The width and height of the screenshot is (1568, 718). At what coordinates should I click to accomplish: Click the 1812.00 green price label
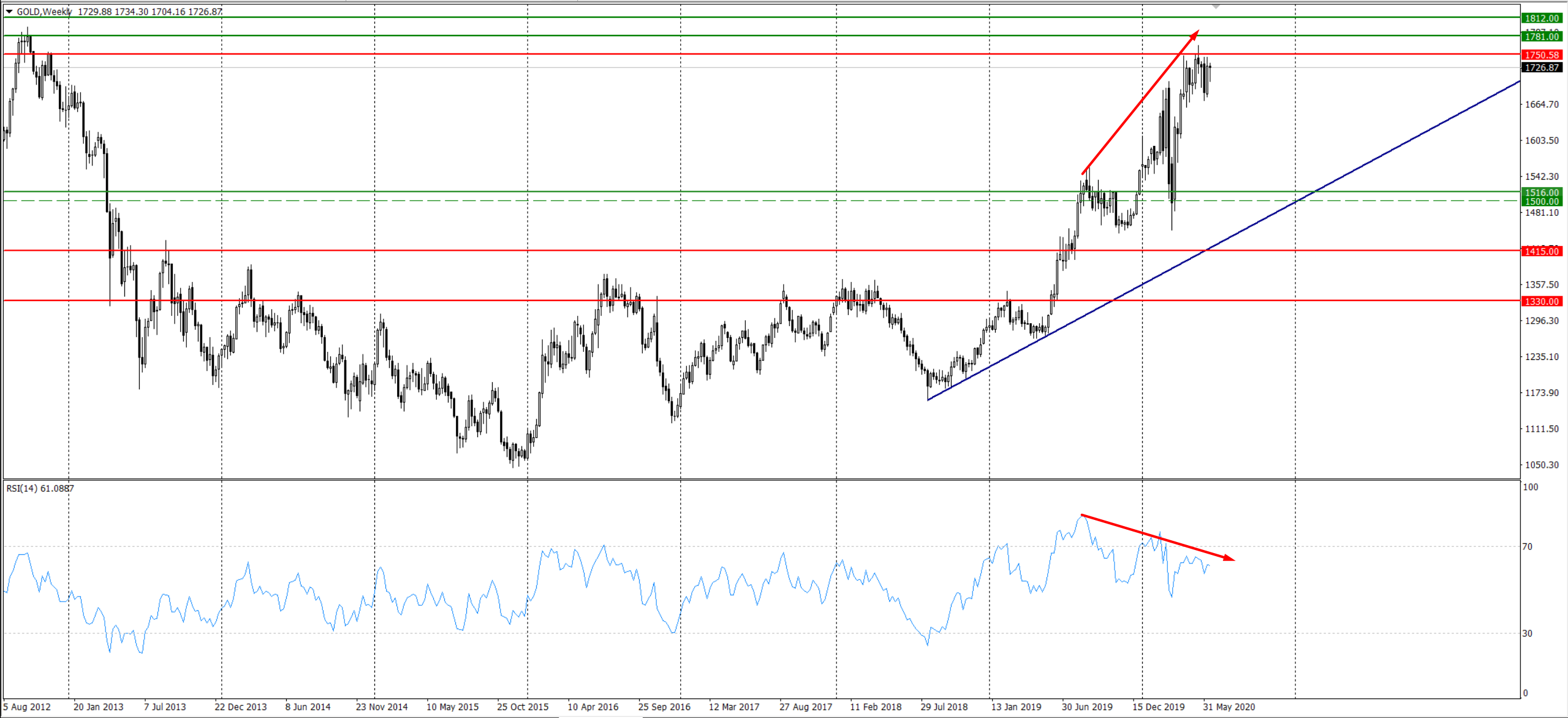tap(1542, 18)
